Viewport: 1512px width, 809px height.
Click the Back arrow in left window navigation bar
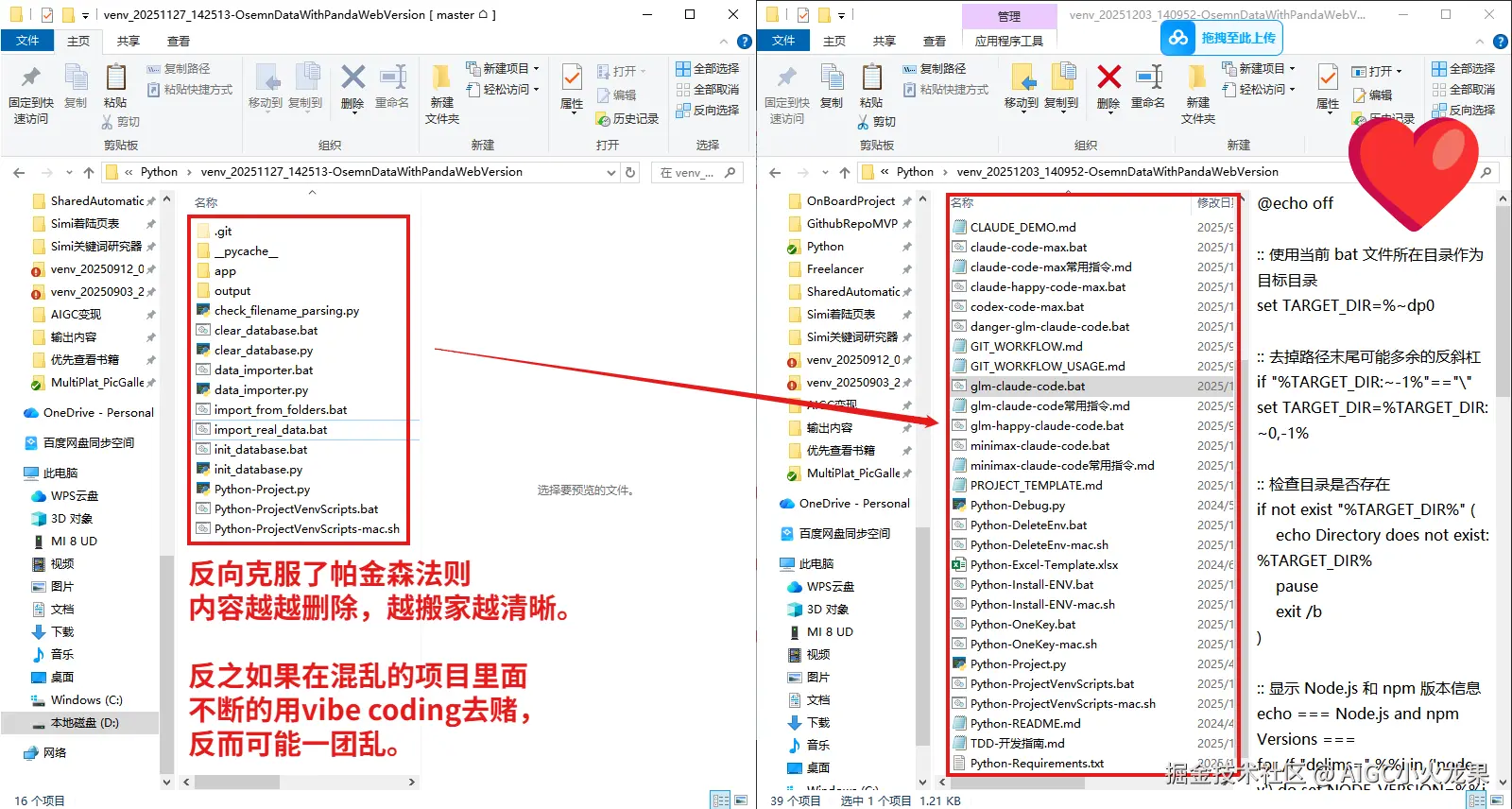19,172
